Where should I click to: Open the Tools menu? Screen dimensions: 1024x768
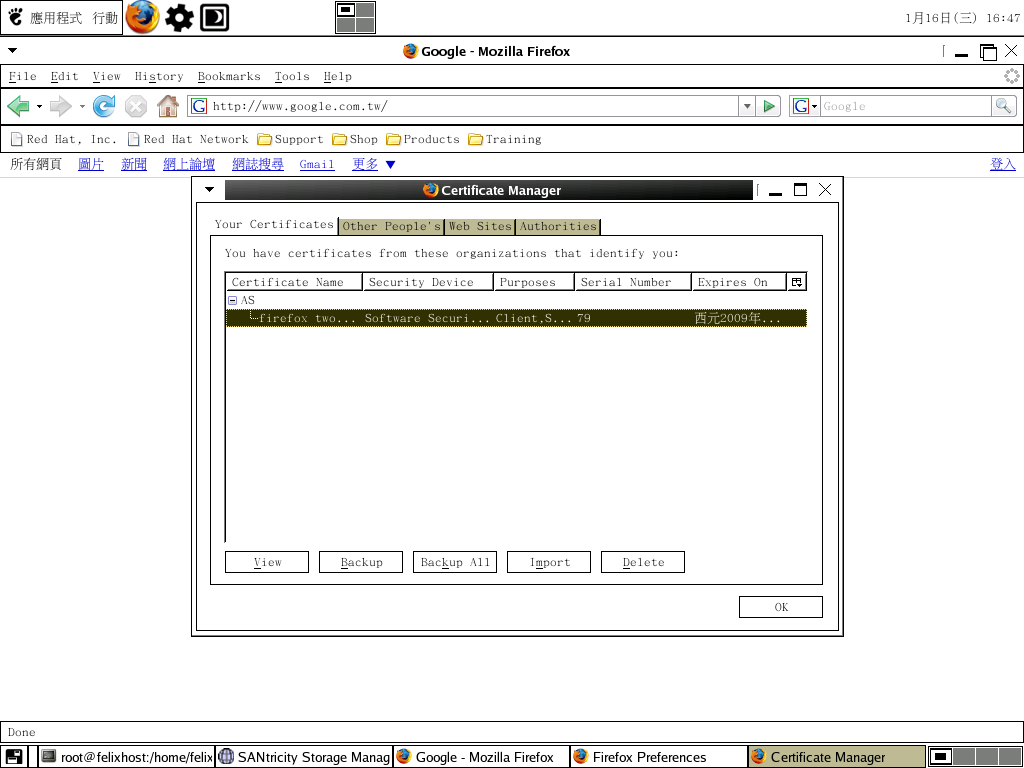(x=292, y=76)
